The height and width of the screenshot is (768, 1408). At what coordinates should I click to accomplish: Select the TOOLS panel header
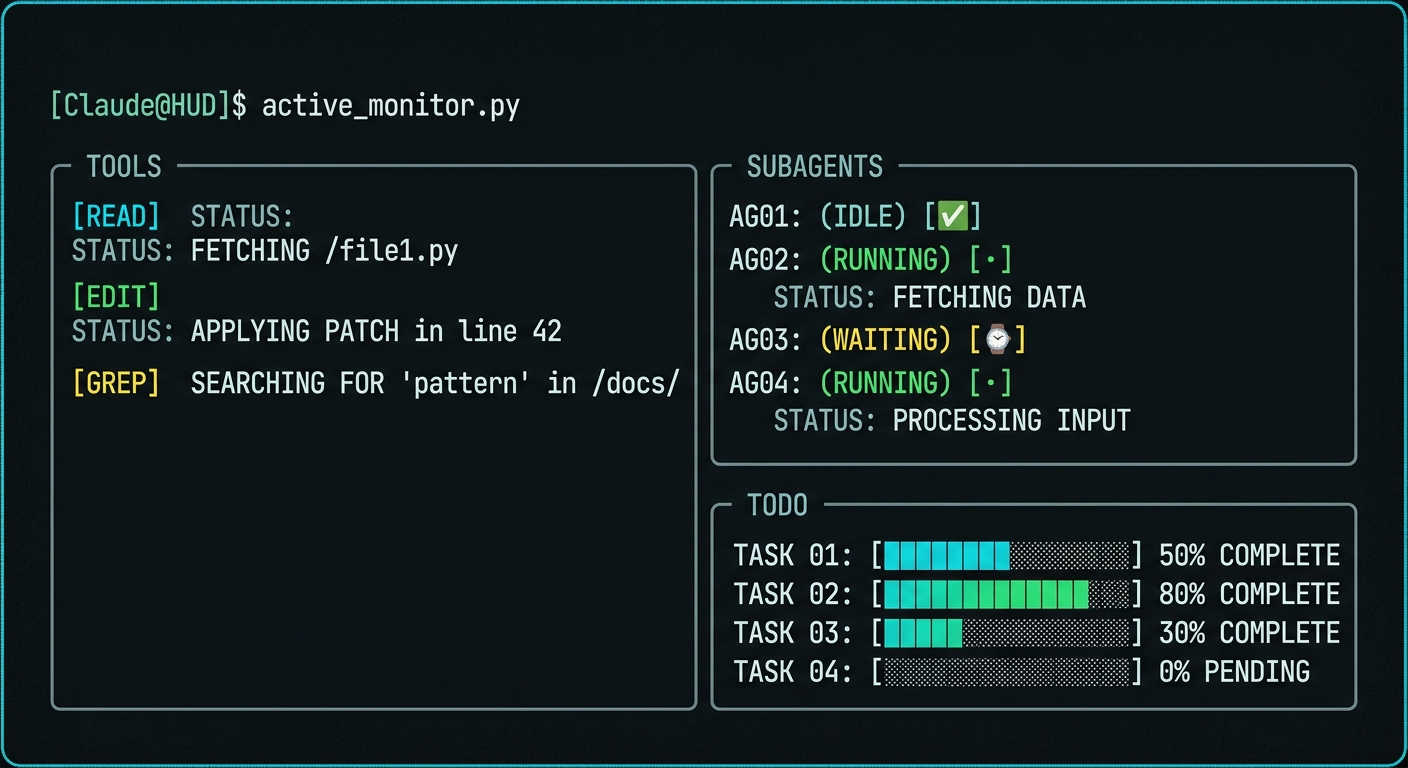tap(124, 166)
